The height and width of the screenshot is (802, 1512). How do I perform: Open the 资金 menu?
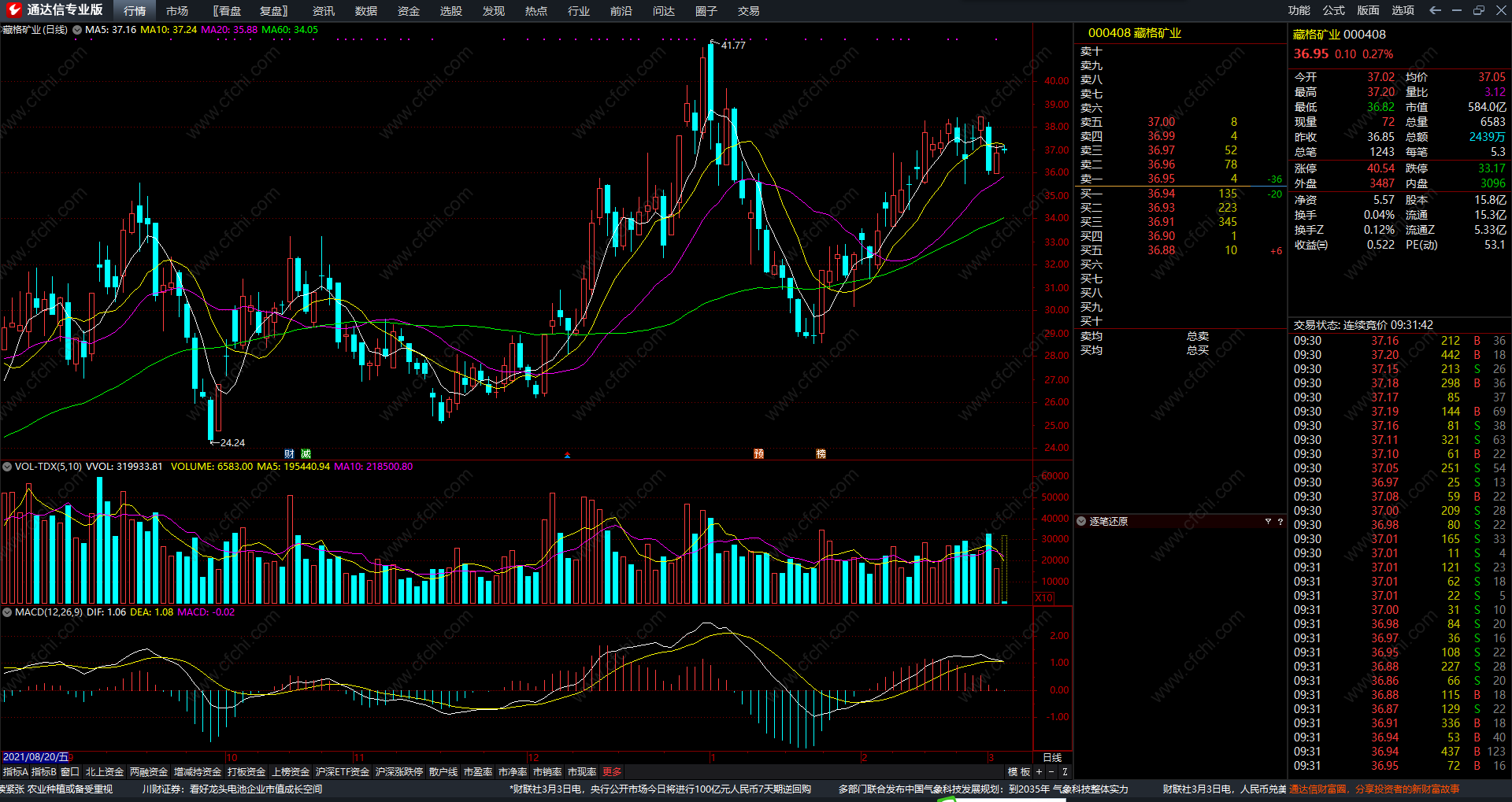pos(409,11)
